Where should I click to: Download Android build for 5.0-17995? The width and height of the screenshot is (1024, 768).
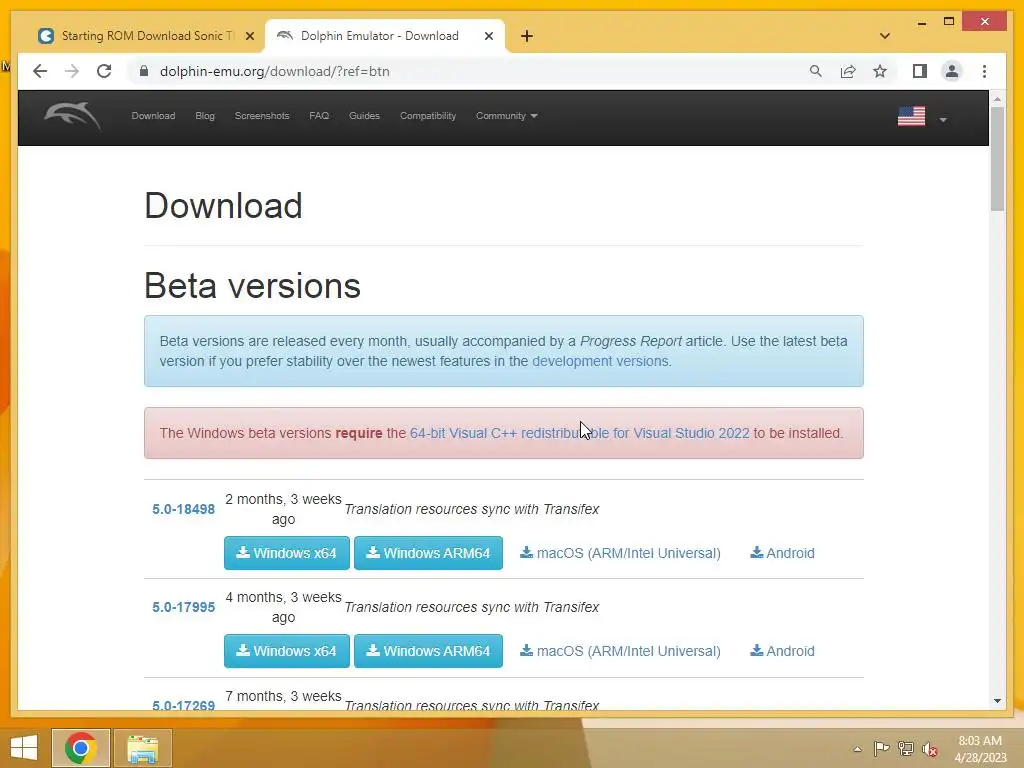(782, 651)
